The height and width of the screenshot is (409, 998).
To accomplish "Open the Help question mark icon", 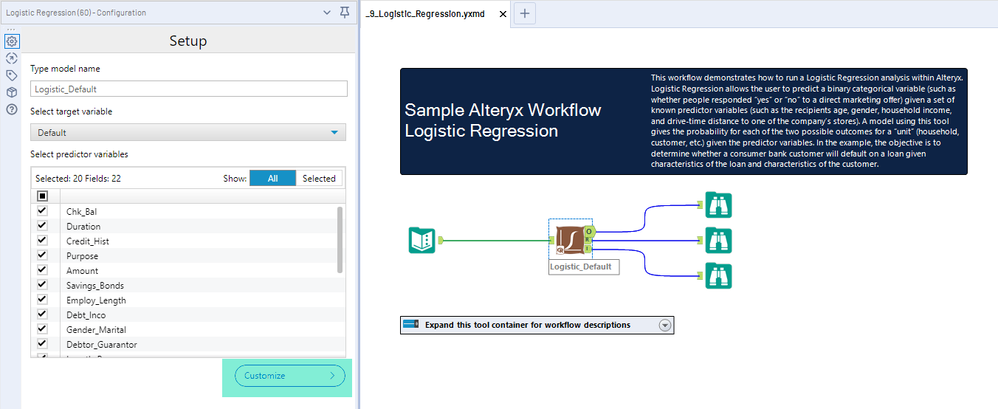I will [11, 109].
